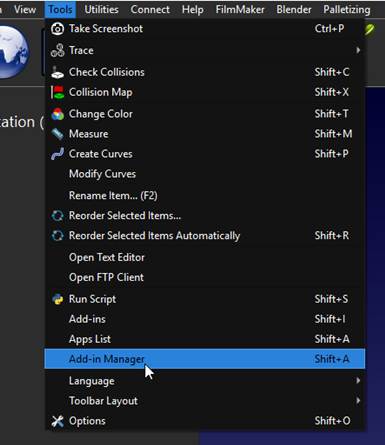The width and height of the screenshot is (385, 445).
Task: Open the FilmMaker menu
Action: (240, 9)
